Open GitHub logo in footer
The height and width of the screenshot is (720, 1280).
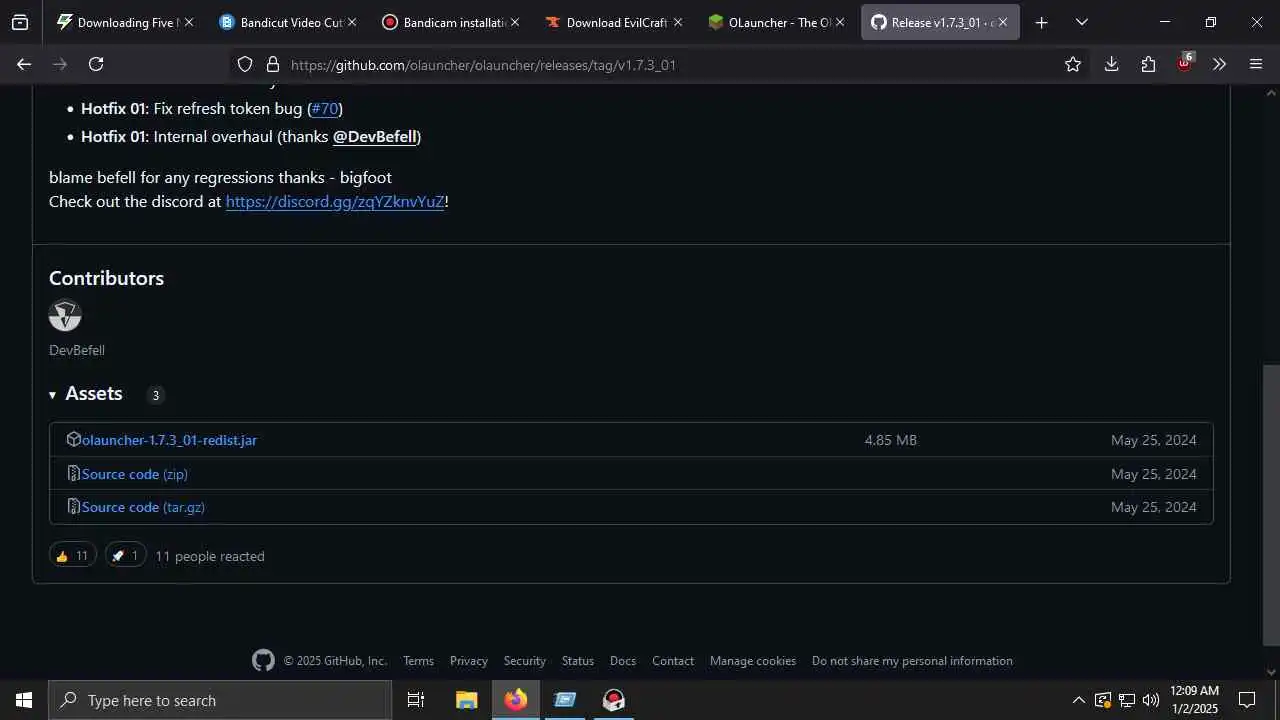pos(263,660)
